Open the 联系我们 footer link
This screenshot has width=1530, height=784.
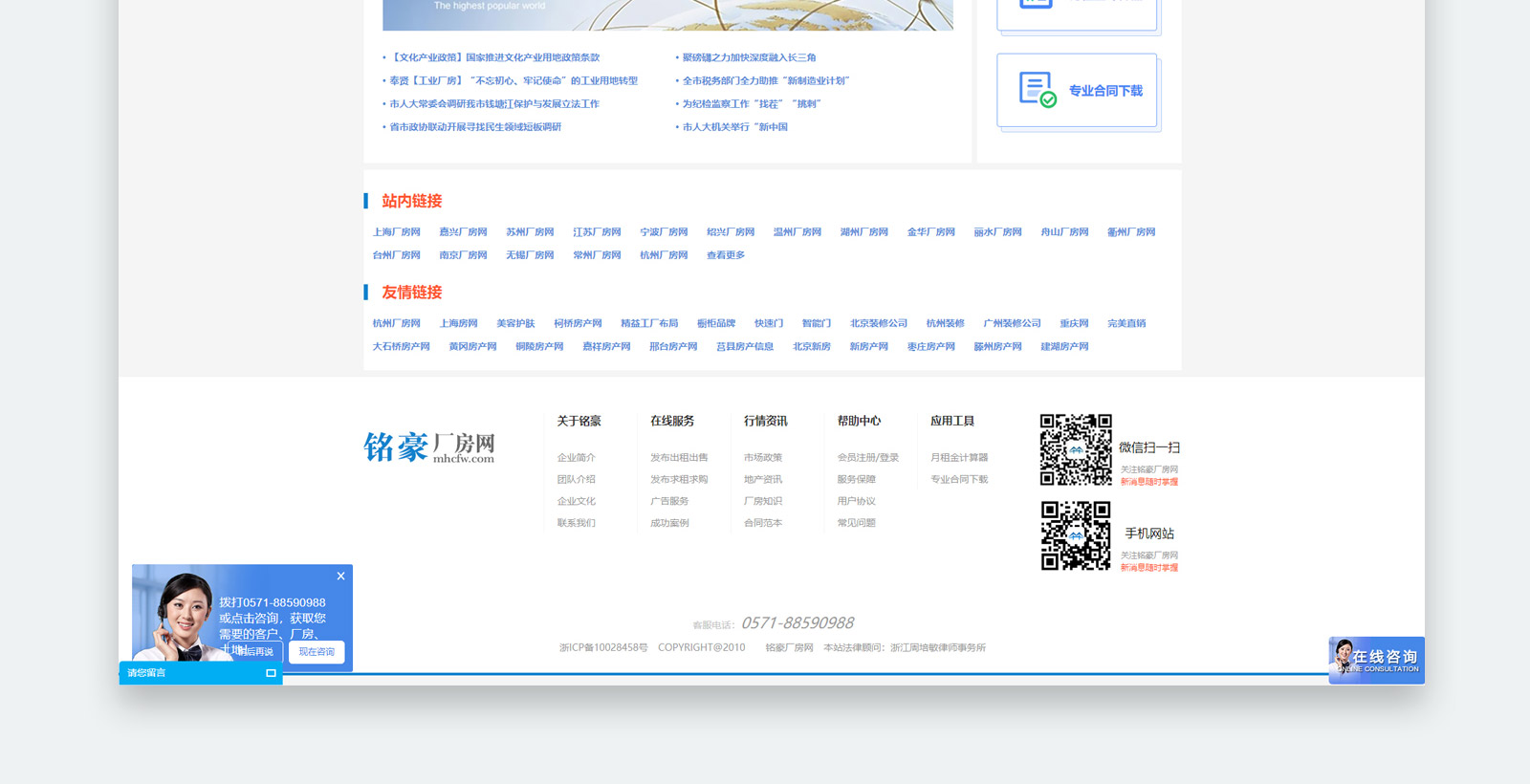point(576,523)
